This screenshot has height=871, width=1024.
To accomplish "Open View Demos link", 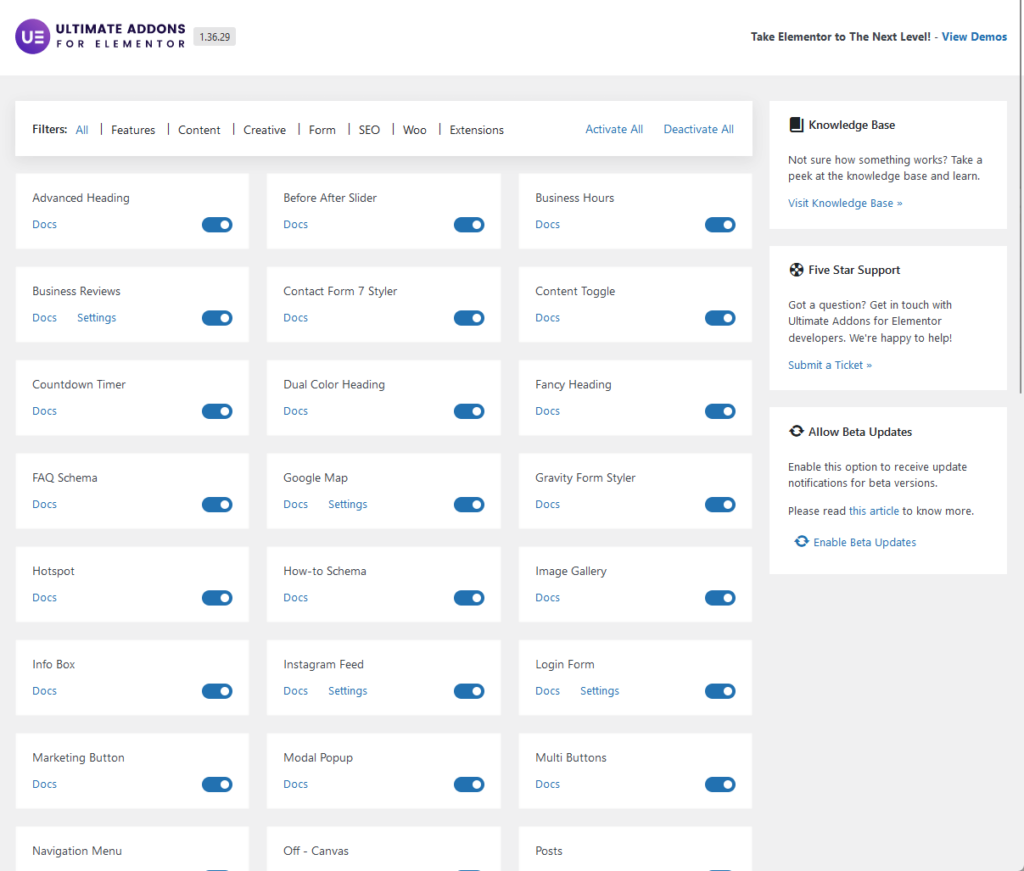I will tap(974, 37).
